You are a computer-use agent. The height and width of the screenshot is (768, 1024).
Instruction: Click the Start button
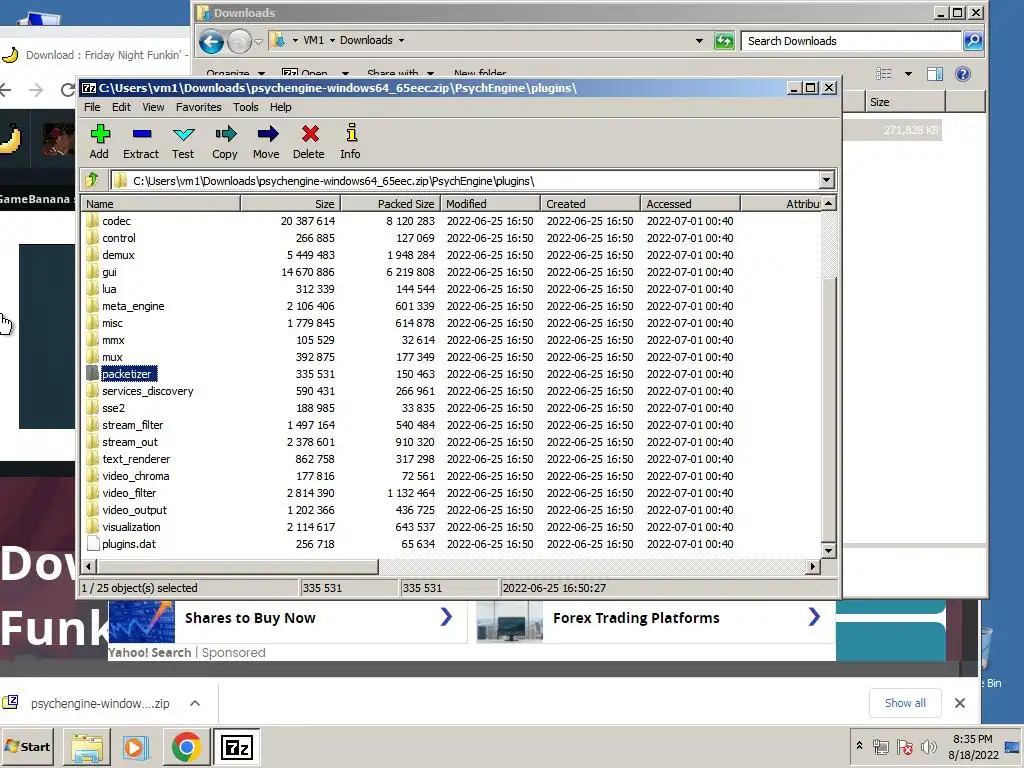[27, 746]
